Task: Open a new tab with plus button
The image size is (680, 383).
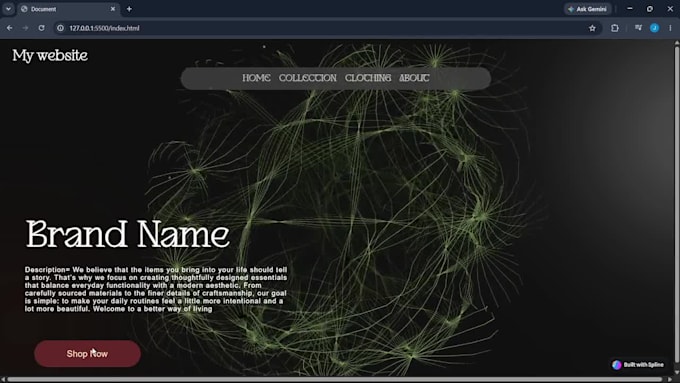Action: click(129, 9)
